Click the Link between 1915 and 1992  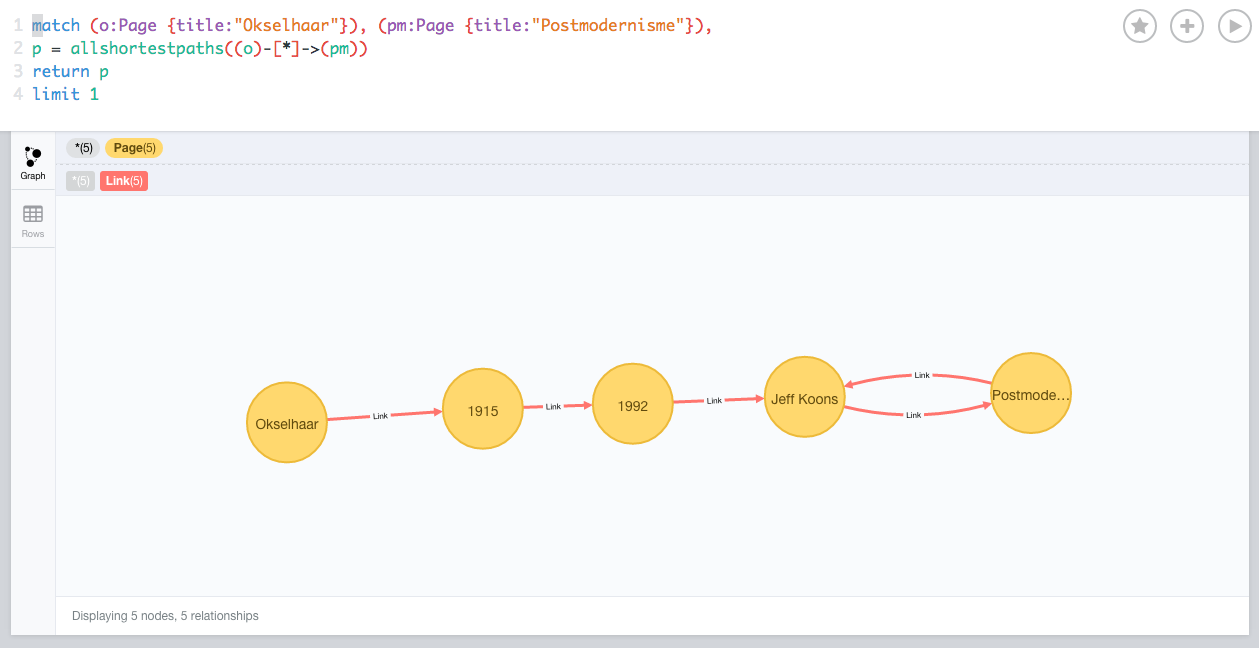tap(553, 407)
